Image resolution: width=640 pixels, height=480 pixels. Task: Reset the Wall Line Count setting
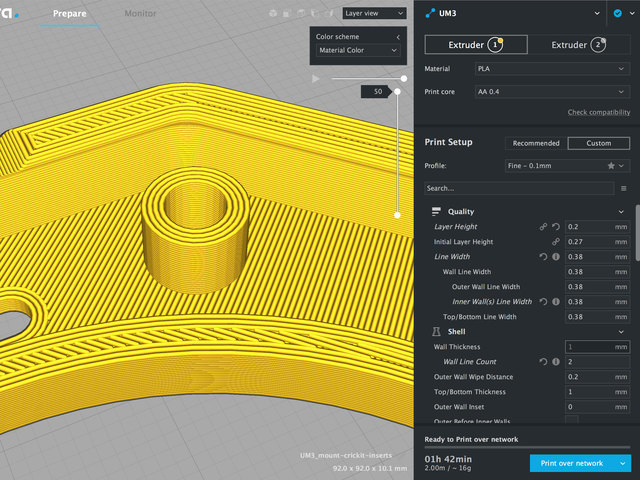coord(544,362)
